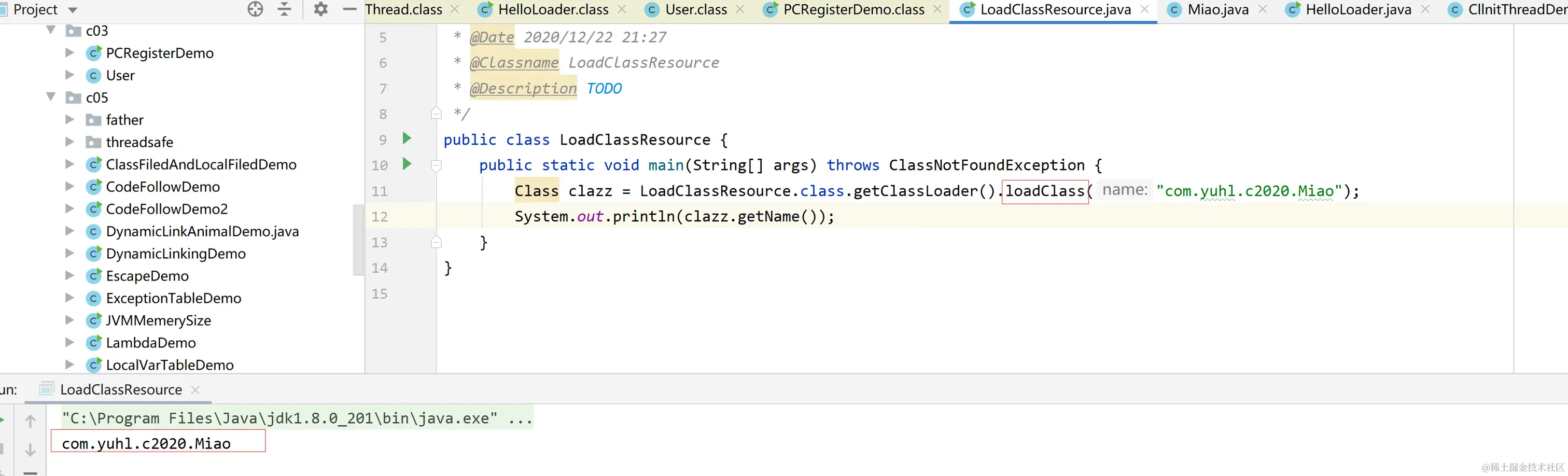Switch to the Thread.class tab
Image resolution: width=1568 pixels, height=476 pixels.
[403, 10]
